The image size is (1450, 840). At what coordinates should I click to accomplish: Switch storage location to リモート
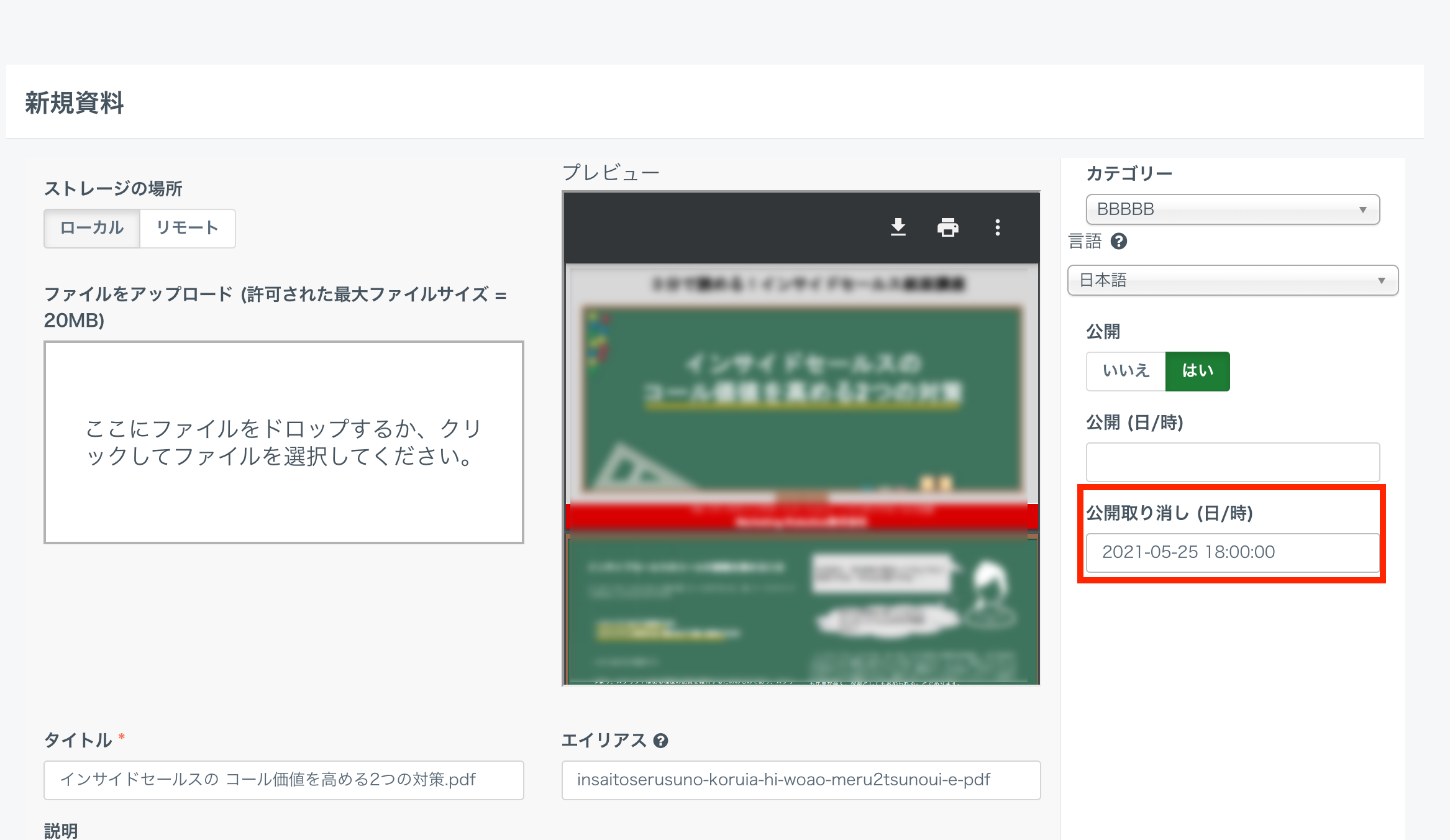click(187, 228)
